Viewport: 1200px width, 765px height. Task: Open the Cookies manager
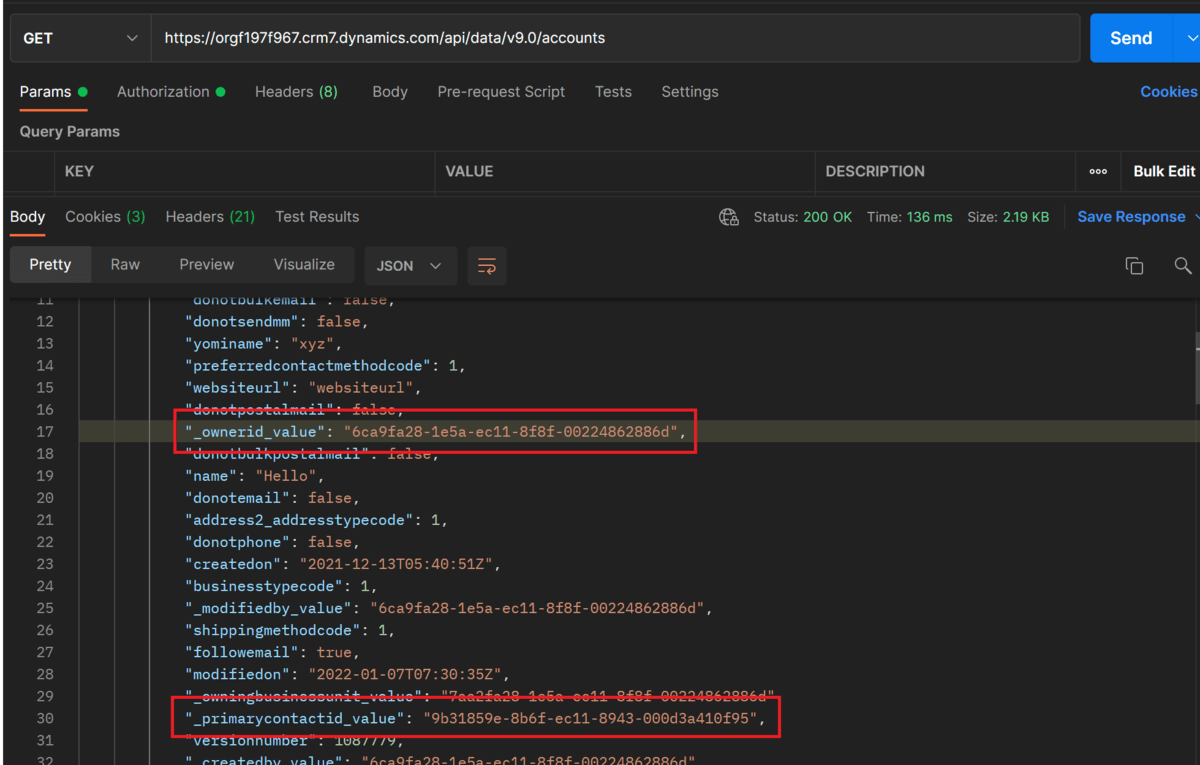pos(1168,91)
